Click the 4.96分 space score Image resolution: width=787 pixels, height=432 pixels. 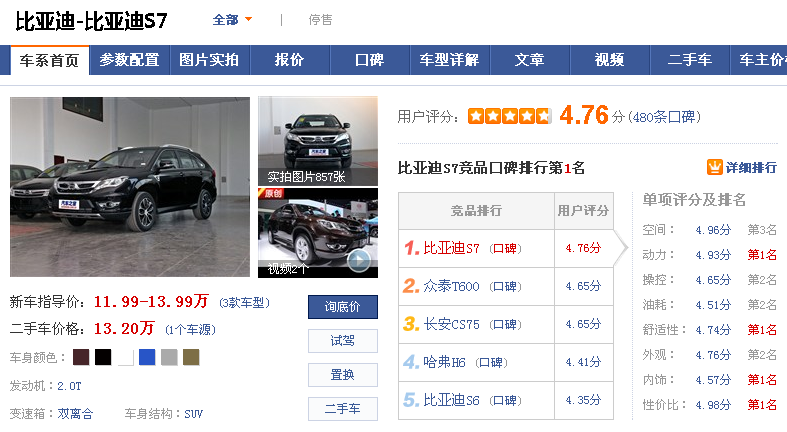tap(713, 230)
